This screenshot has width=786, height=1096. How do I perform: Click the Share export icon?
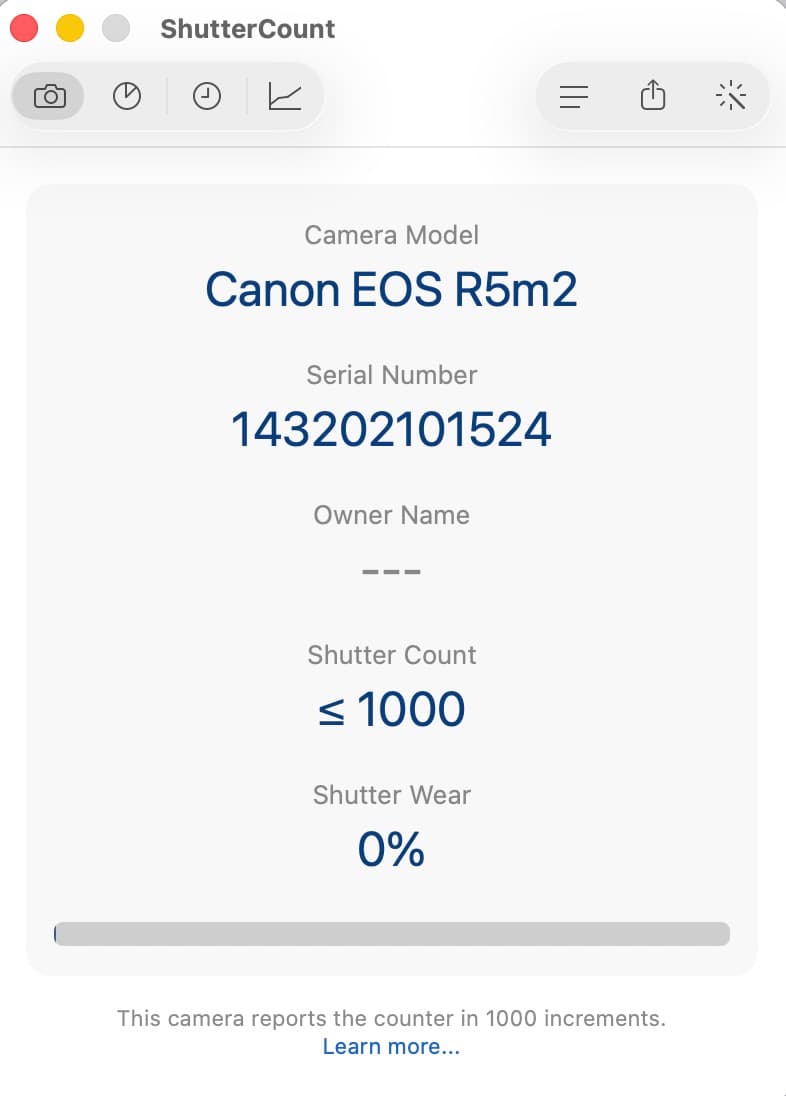point(653,96)
